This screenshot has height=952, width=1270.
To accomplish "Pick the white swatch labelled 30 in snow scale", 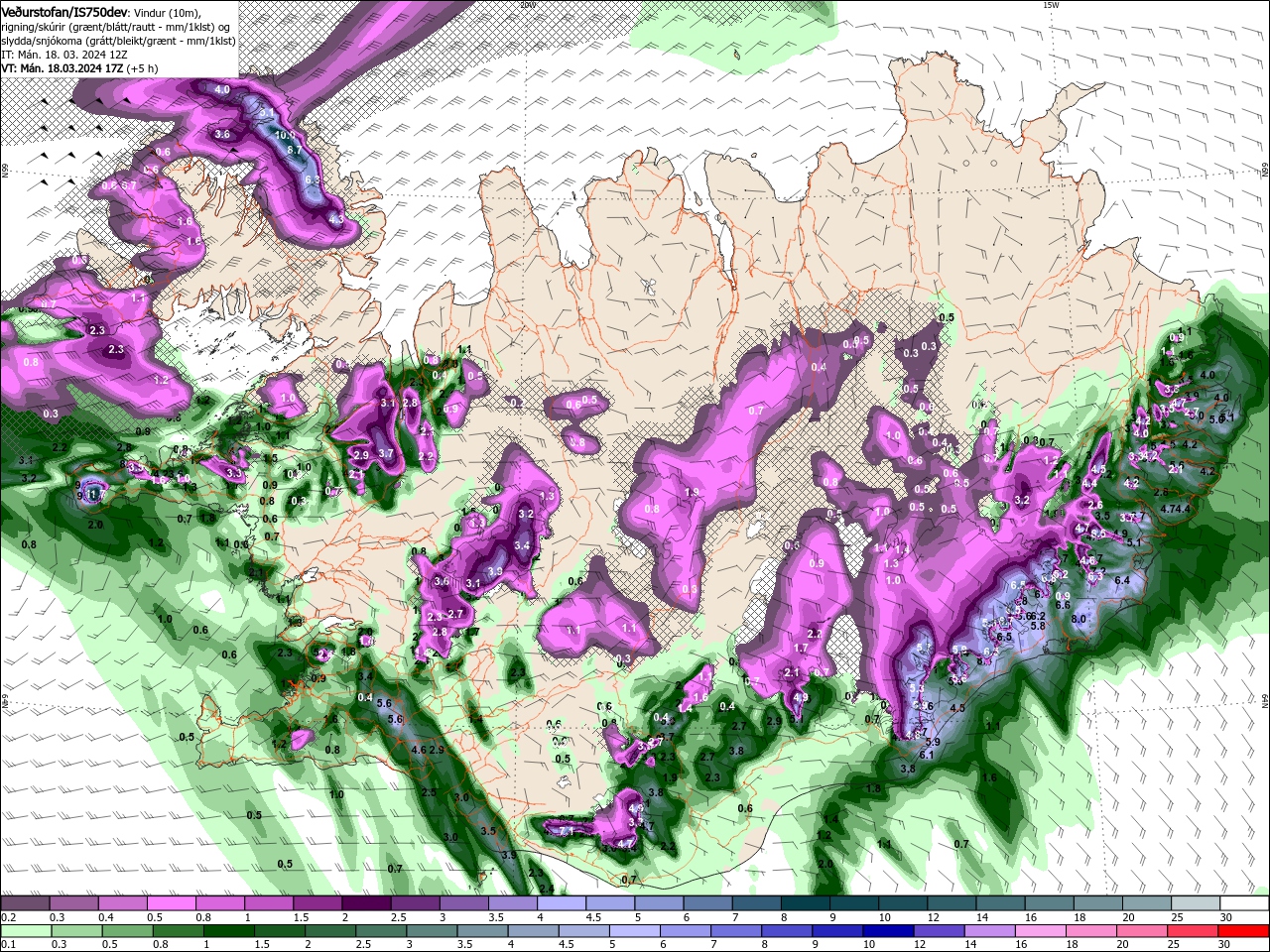I will [x=1245, y=903].
